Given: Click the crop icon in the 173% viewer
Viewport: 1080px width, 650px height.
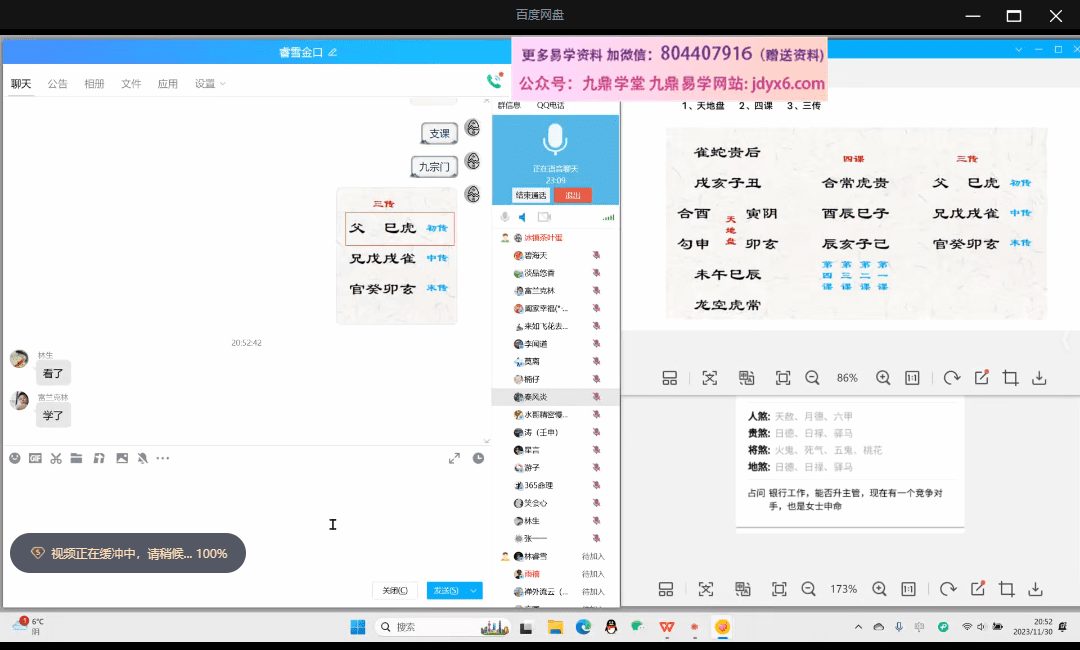Looking at the screenshot, I should pyautogui.click(x=1007, y=589).
